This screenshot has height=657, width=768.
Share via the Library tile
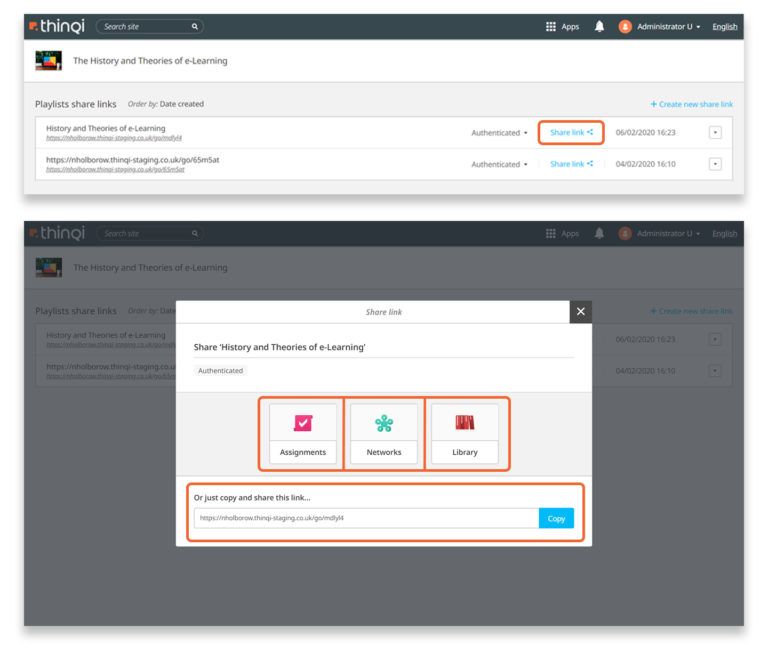point(465,434)
